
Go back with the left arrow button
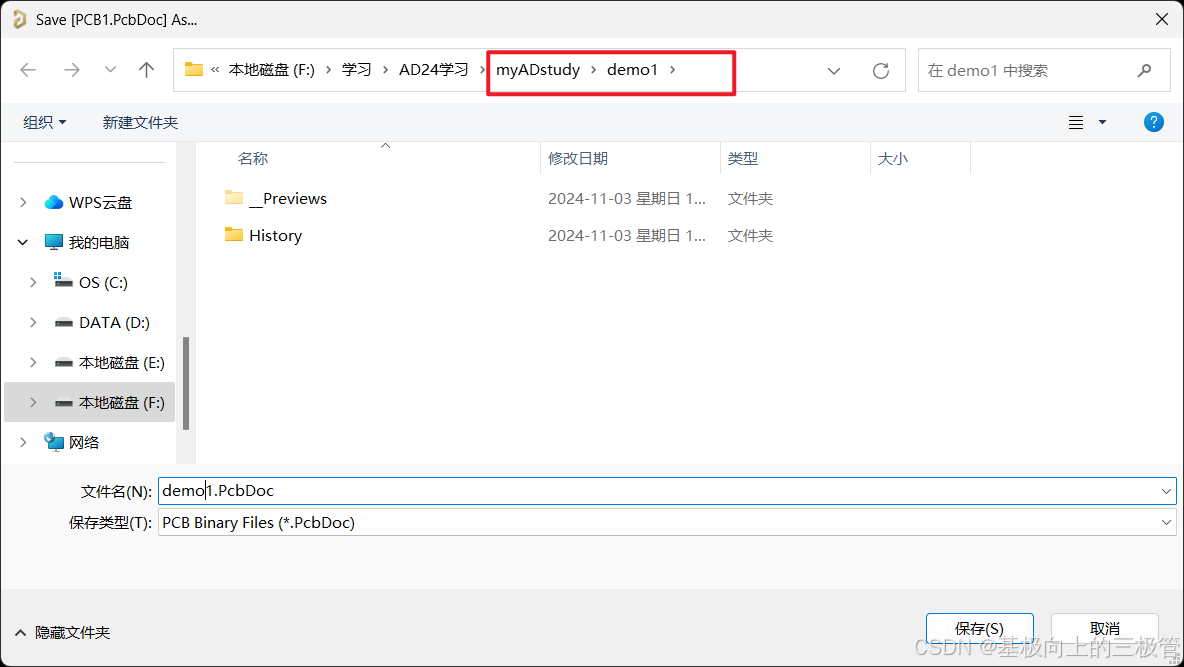pyautogui.click(x=28, y=70)
